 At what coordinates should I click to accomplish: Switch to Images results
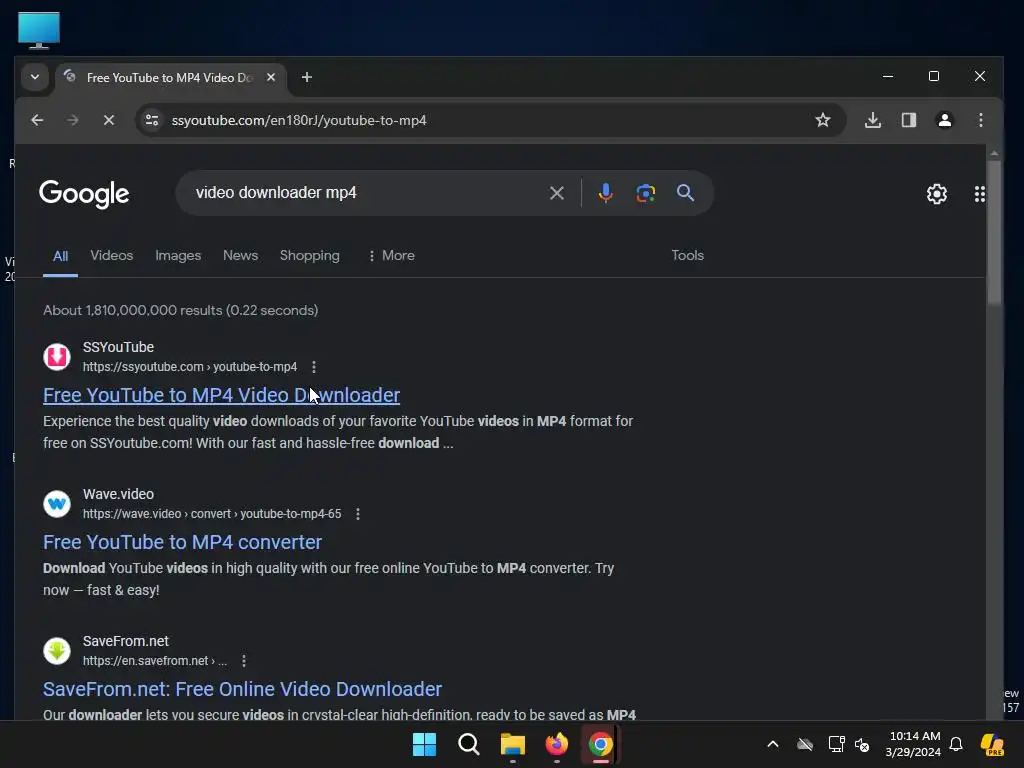click(x=178, y=255)
